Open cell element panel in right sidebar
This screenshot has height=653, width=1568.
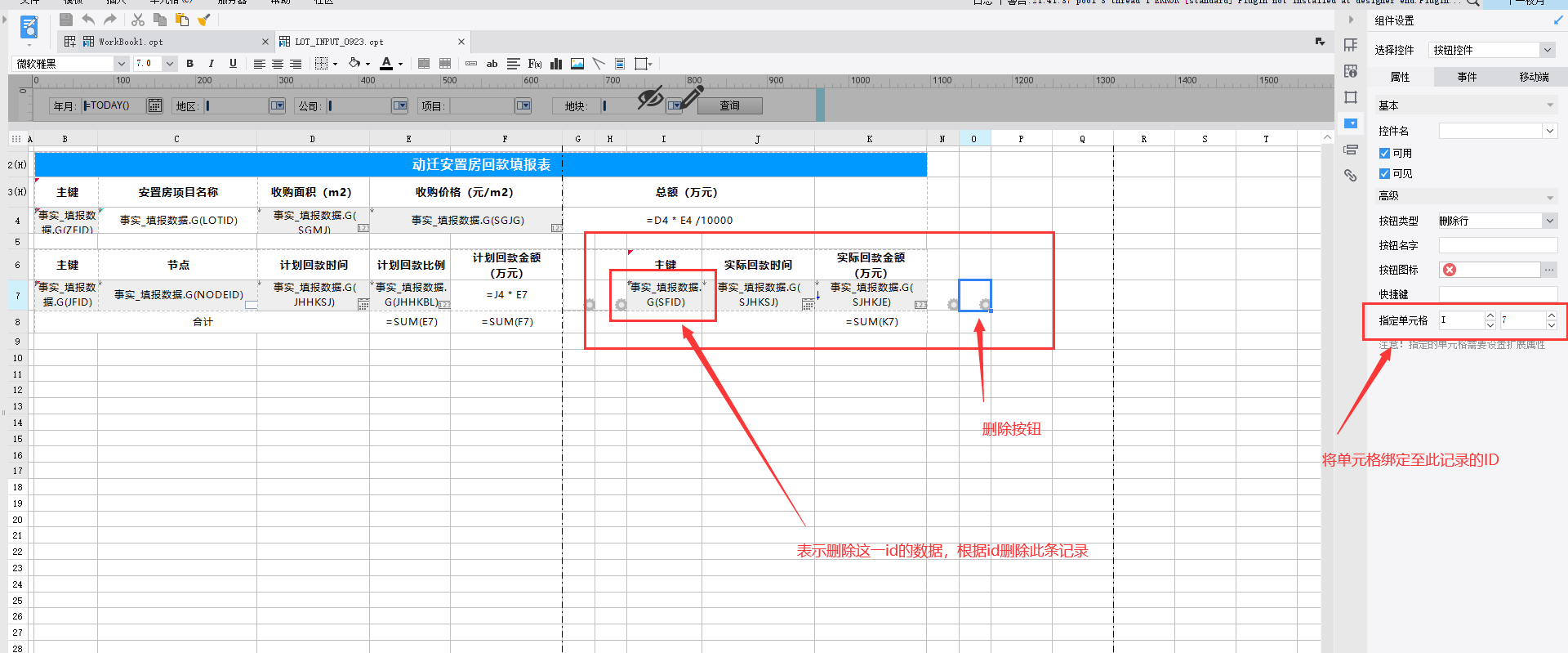coord(1351,45)
